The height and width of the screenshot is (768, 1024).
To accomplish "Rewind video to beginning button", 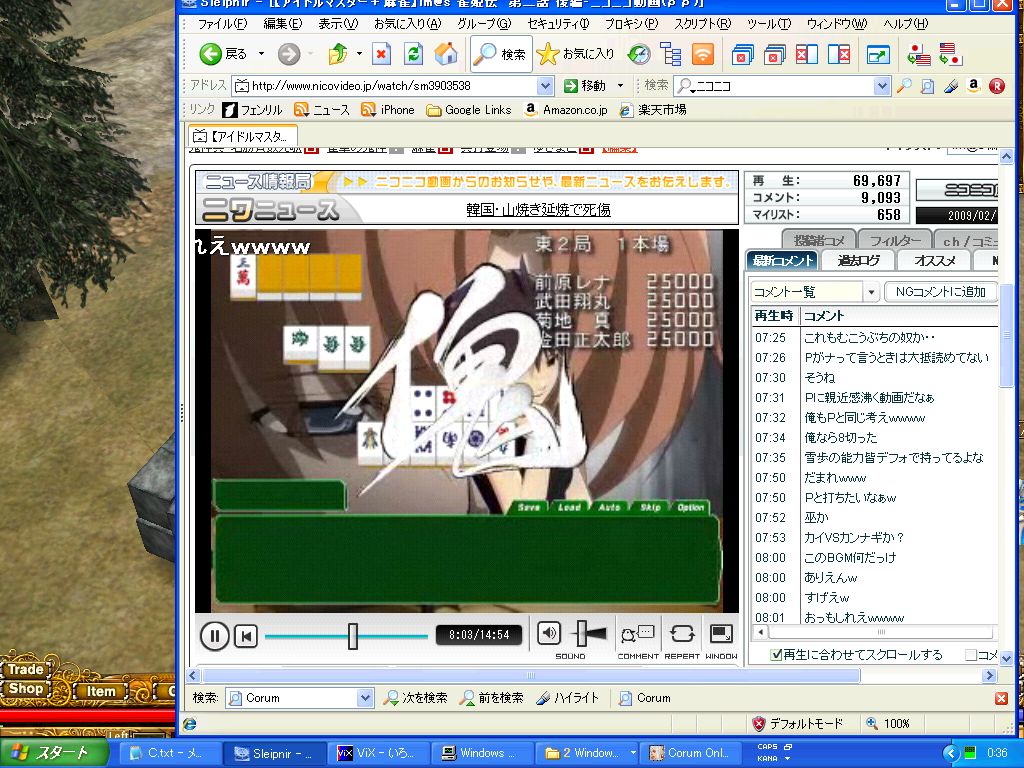I will coord(246,635).
